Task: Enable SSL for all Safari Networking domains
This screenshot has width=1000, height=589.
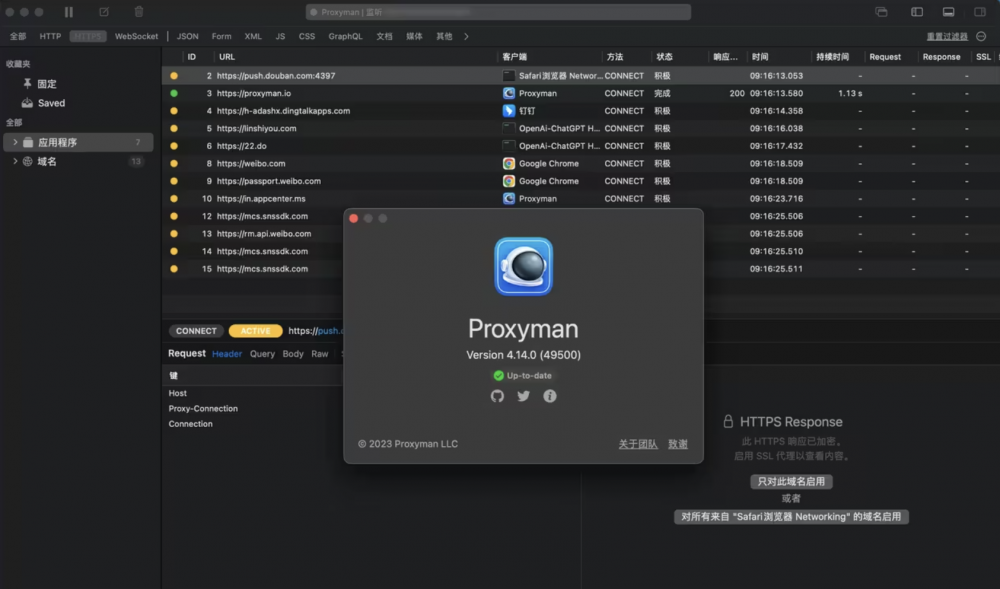Action: [x=791, y=516]
